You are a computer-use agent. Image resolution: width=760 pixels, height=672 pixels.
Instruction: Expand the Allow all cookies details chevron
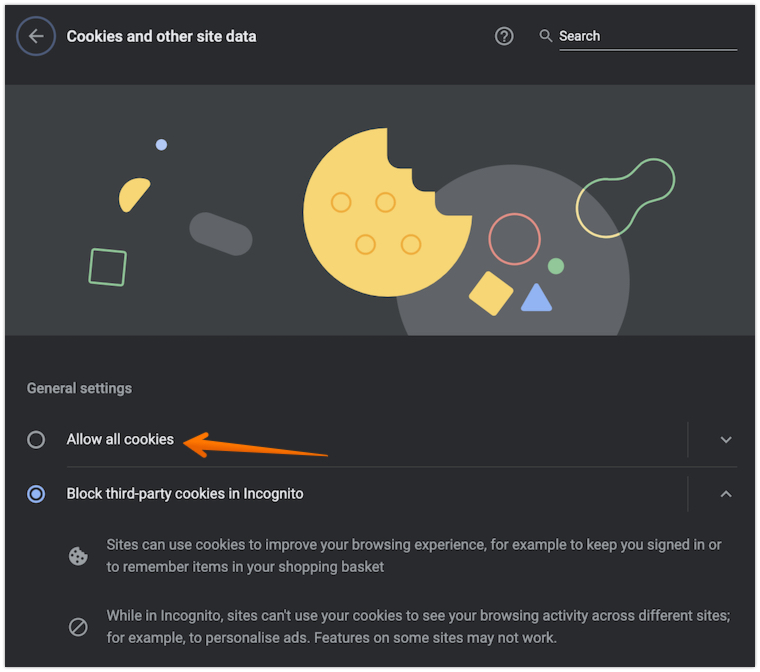coord(726,439)
